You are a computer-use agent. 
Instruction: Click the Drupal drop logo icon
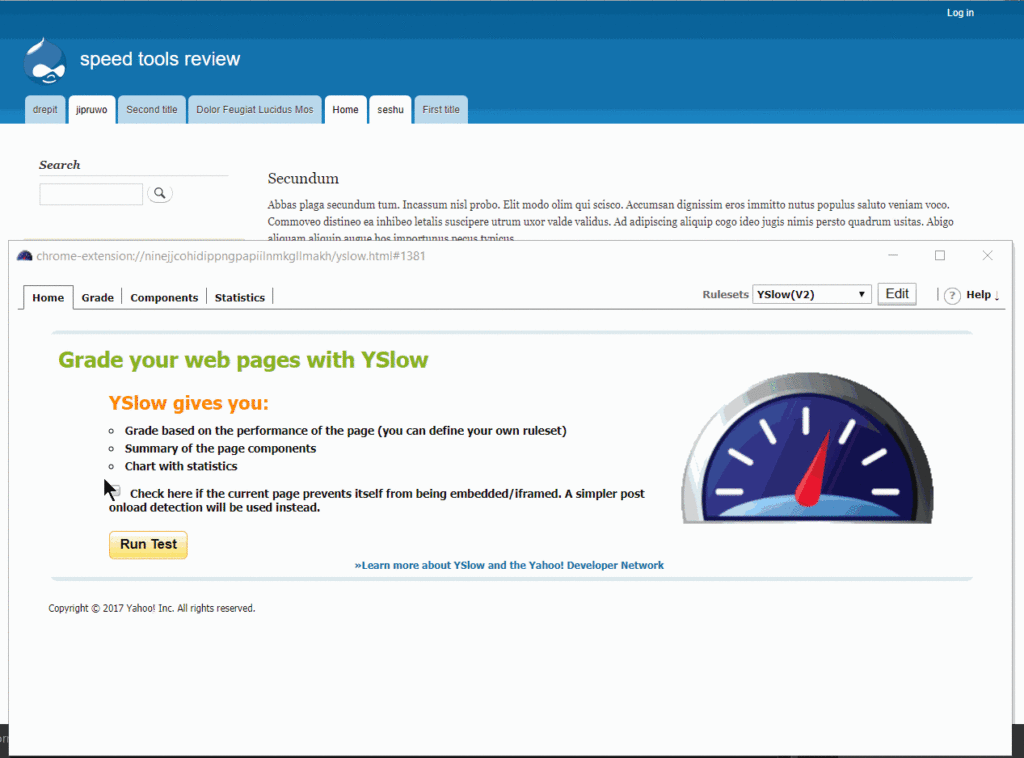point(44,60)
